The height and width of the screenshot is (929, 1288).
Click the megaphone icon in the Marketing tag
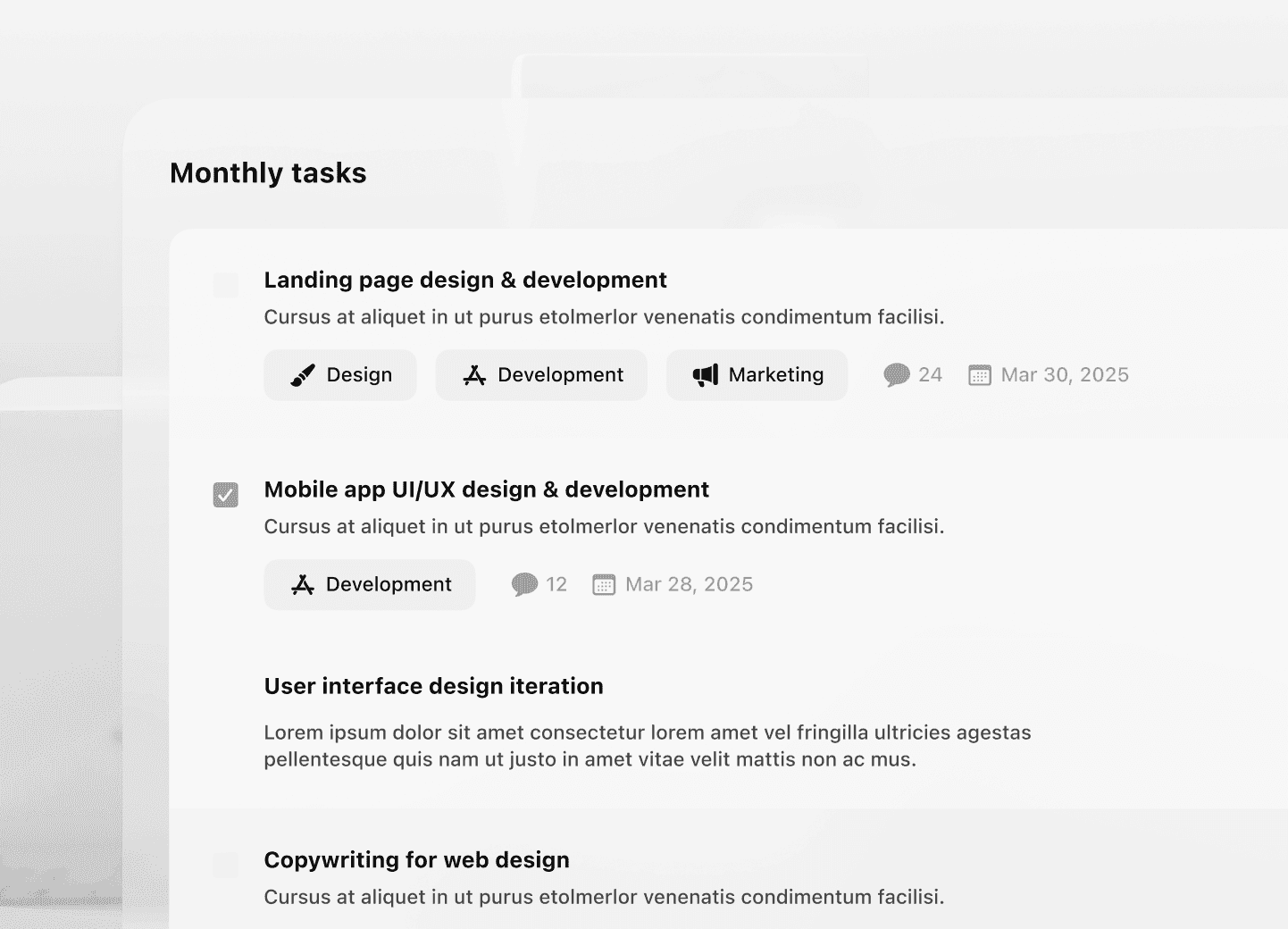point(706,375)
